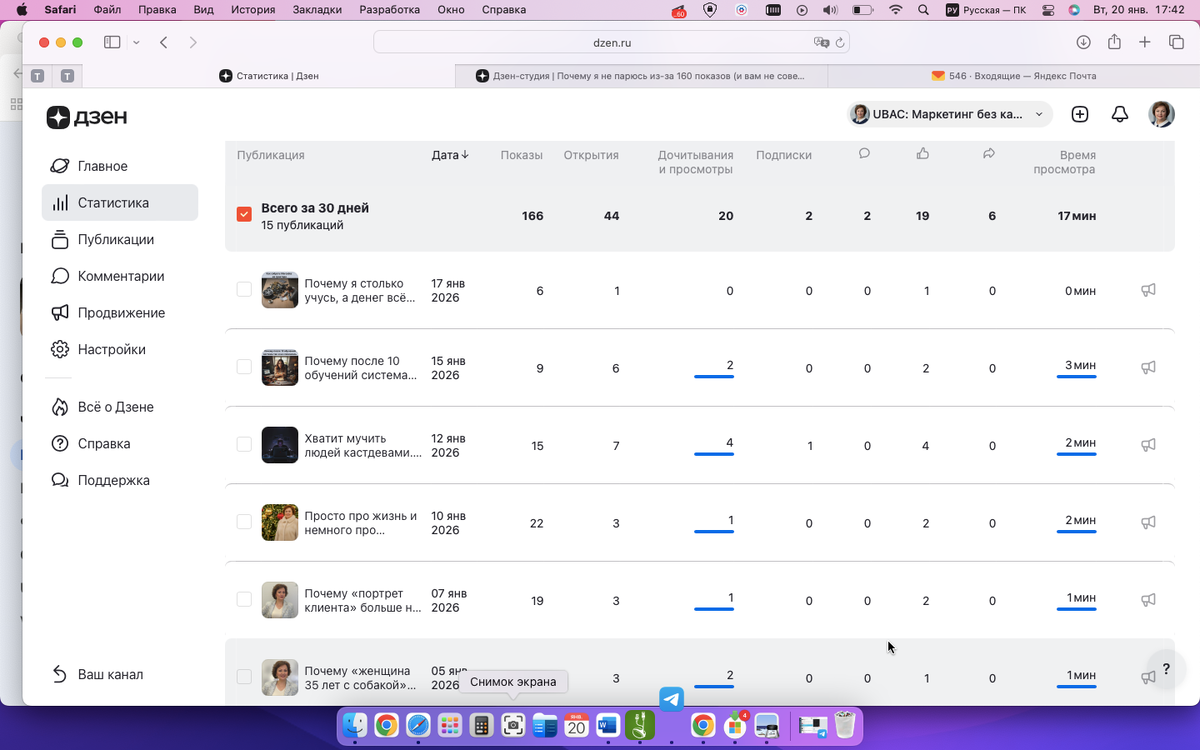This screenshot has height=750, width=1200.
Task: Switch to Дзен-студия tab
Action: coord(641,75)
